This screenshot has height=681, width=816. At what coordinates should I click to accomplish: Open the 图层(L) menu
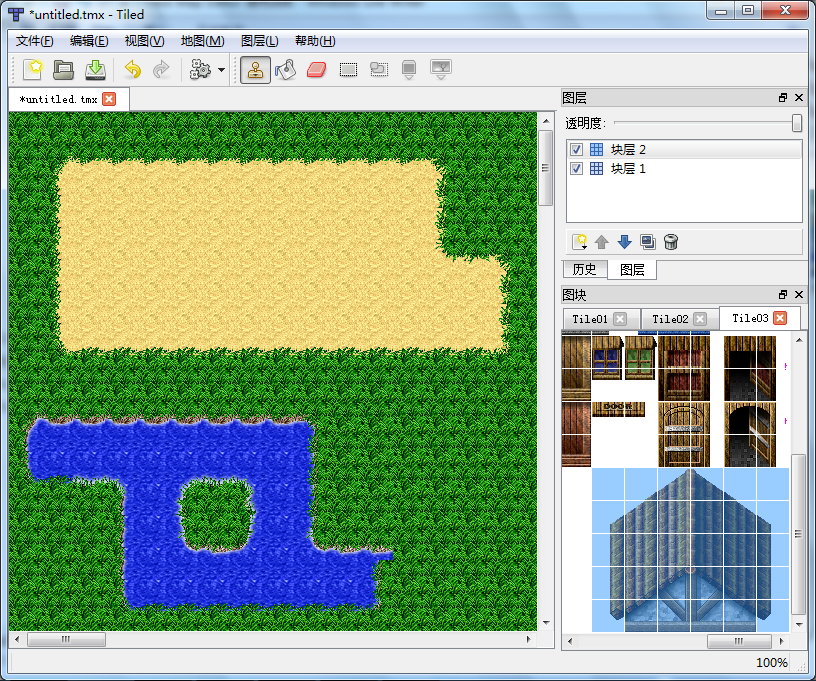tap(260, 41)
